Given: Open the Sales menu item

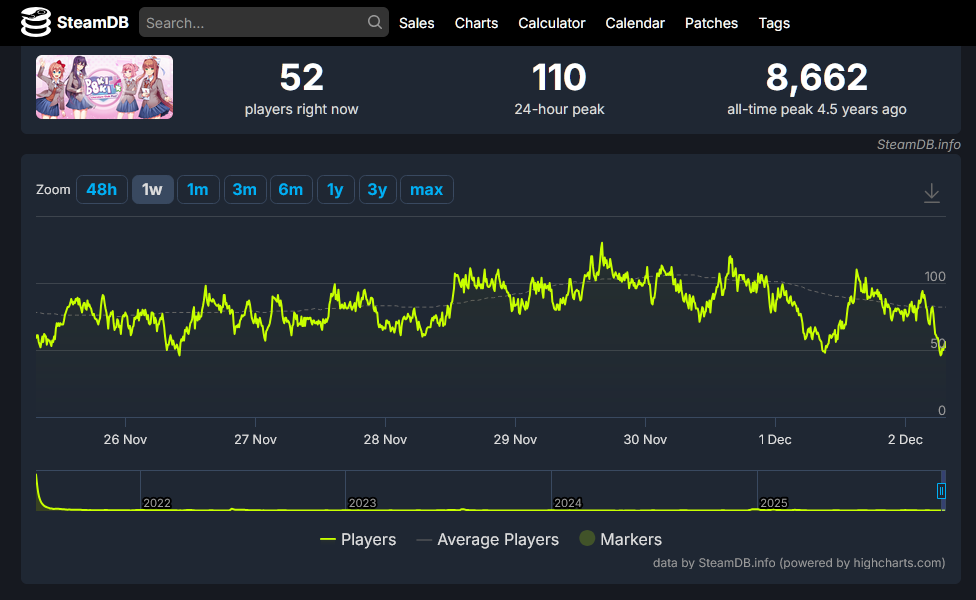Looking at the screenshot, I should (416, 23).
